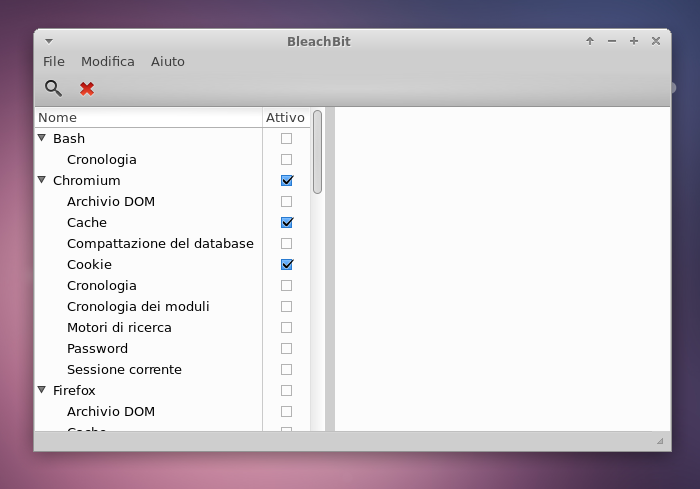
Task: Uncheck the Chromium checkbox
Action: tap(287, 180)
